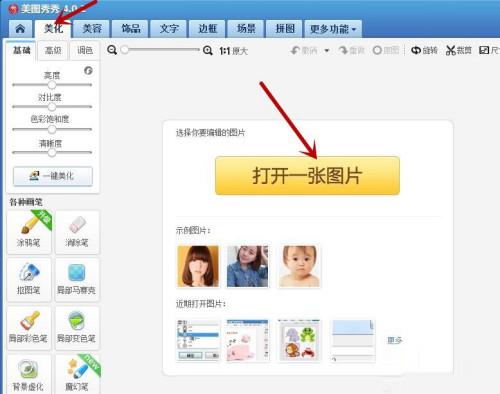Open the 饰品 tab
This screenshot has height=394, width=500.
tap(130, 29)
